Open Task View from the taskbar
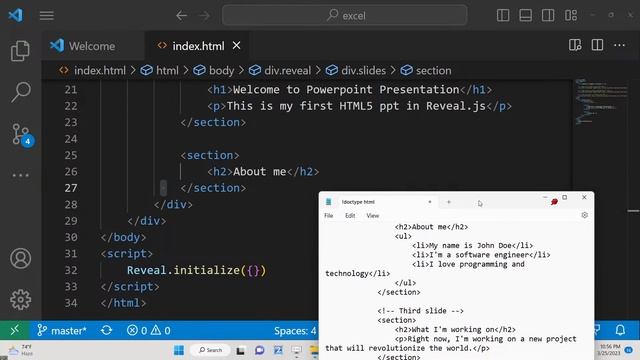640x360 pixels. point(240,350)
